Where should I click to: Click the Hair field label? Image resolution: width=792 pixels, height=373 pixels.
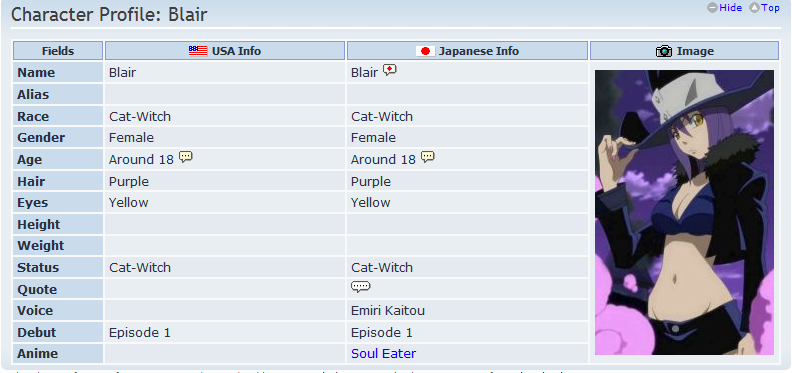(31, 181)
